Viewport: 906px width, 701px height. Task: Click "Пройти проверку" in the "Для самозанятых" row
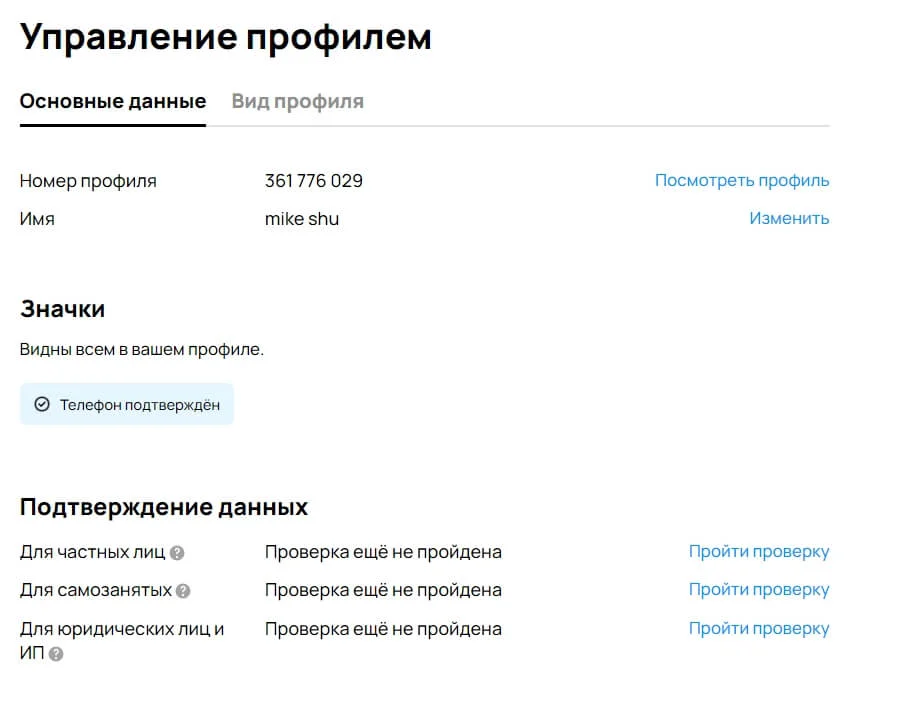(x=758, y=590)
